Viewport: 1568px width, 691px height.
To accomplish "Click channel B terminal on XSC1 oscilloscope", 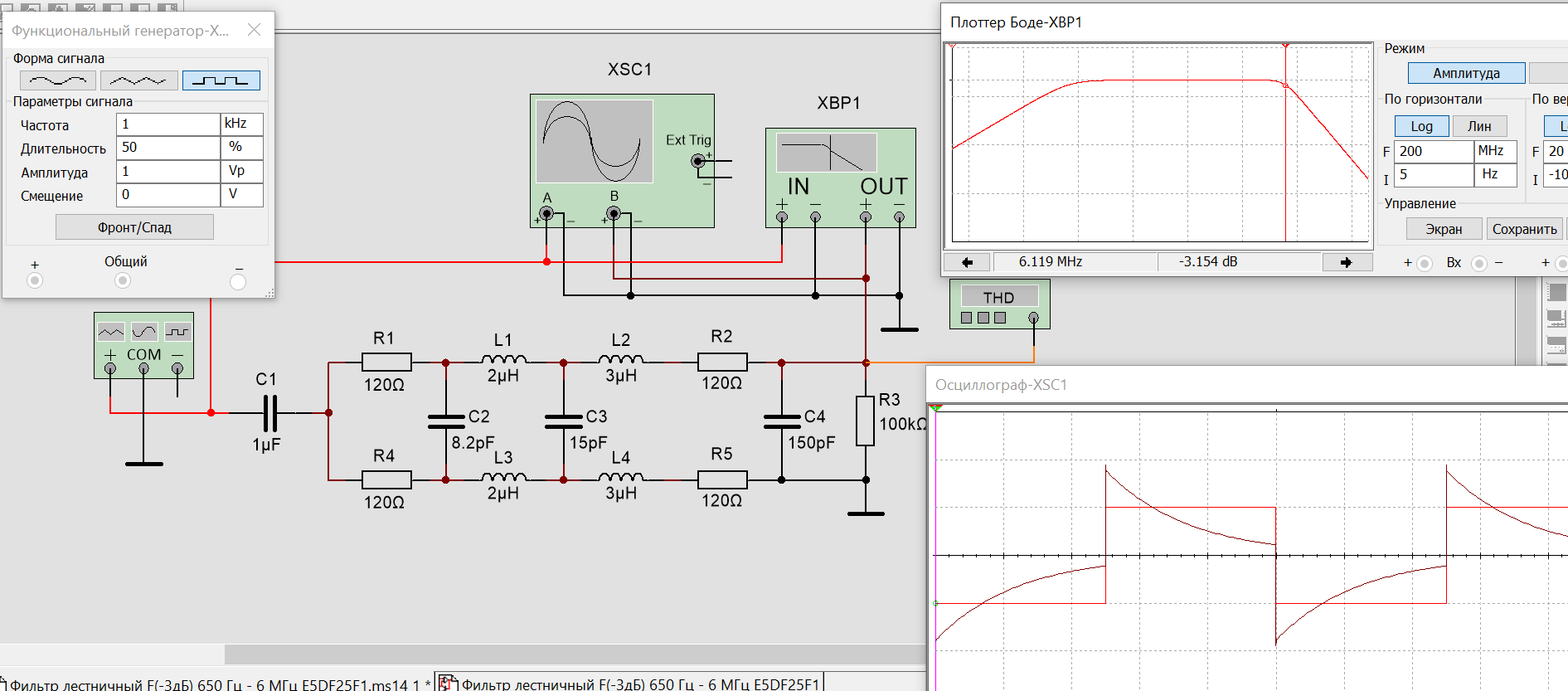I will tap(614, 213).
